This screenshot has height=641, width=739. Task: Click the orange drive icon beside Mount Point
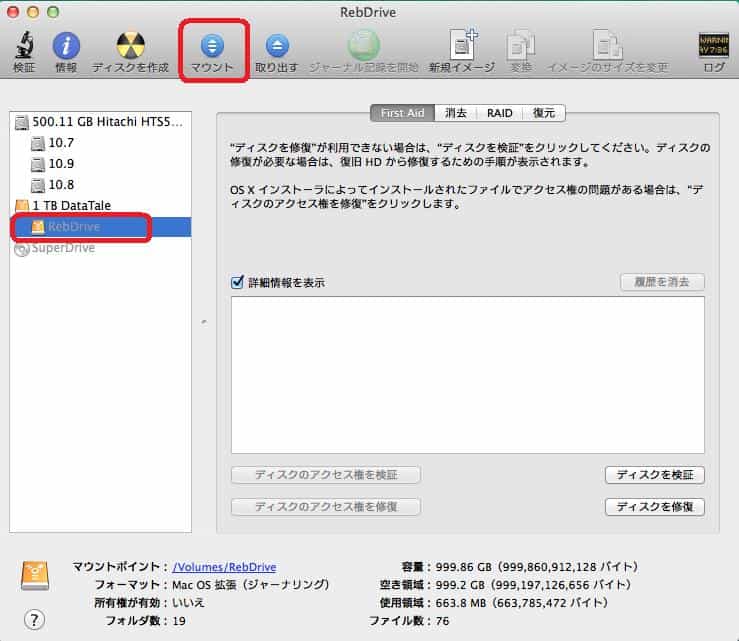click(x=35, y=575)
